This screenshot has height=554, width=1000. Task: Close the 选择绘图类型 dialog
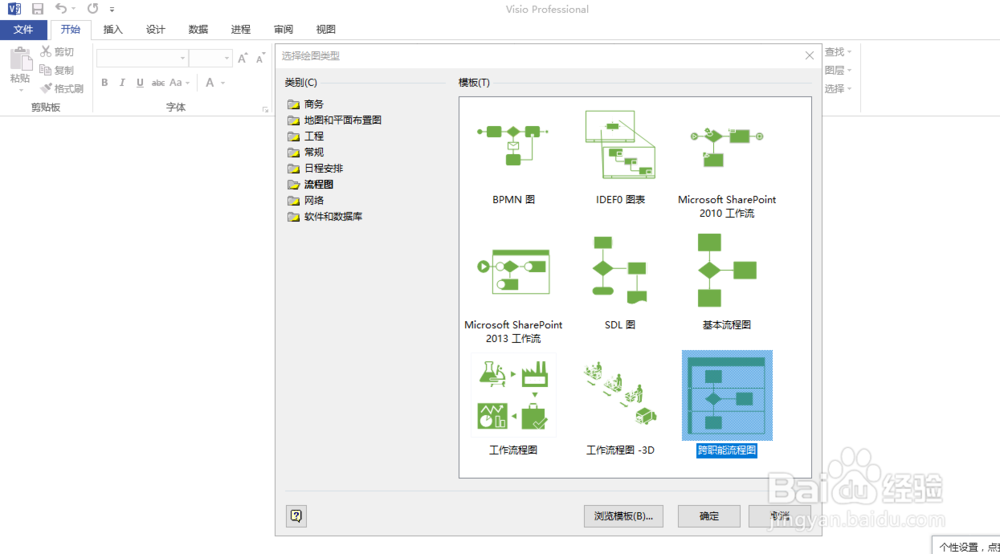coord(809,55)
